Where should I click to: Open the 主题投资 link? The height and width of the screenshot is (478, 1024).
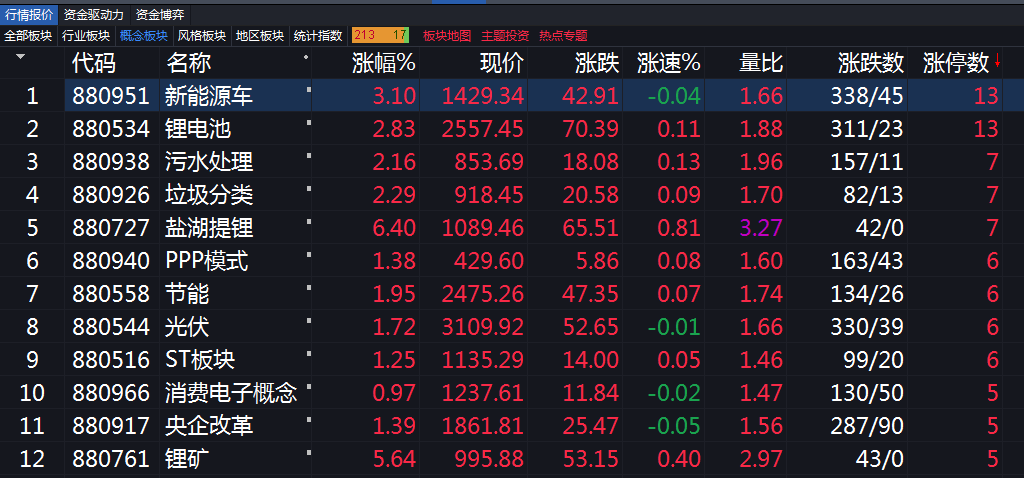click(505, 35)
